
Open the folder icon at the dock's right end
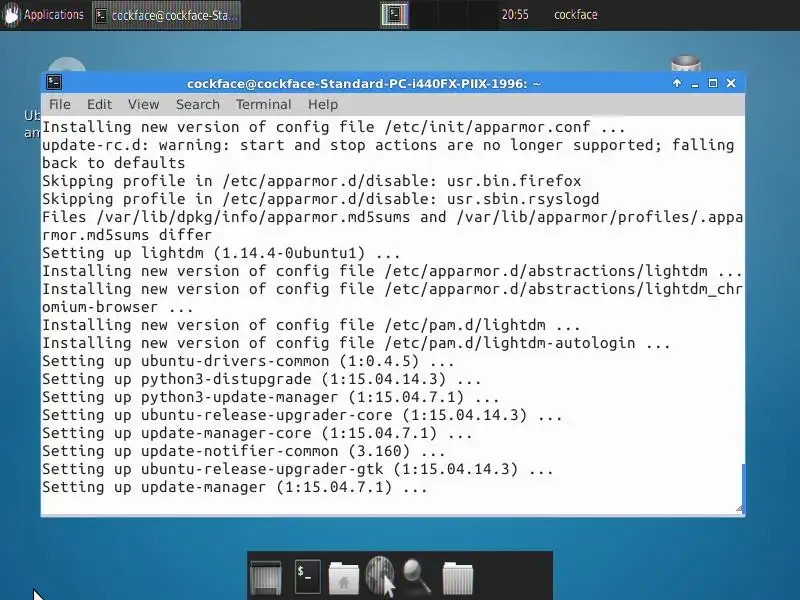[x=458, y=578]
